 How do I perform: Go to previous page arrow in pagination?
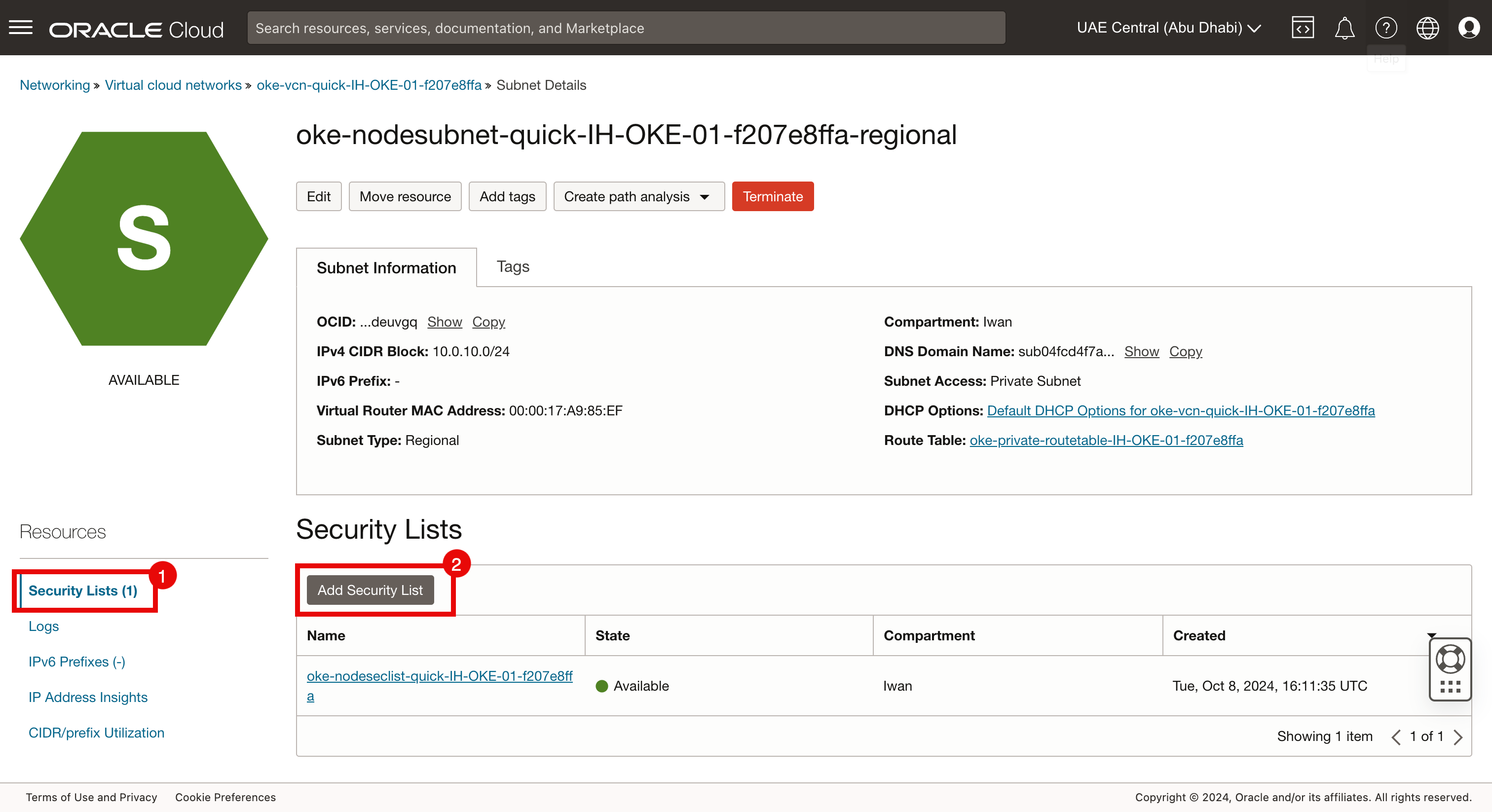[x=1396, y=737]
